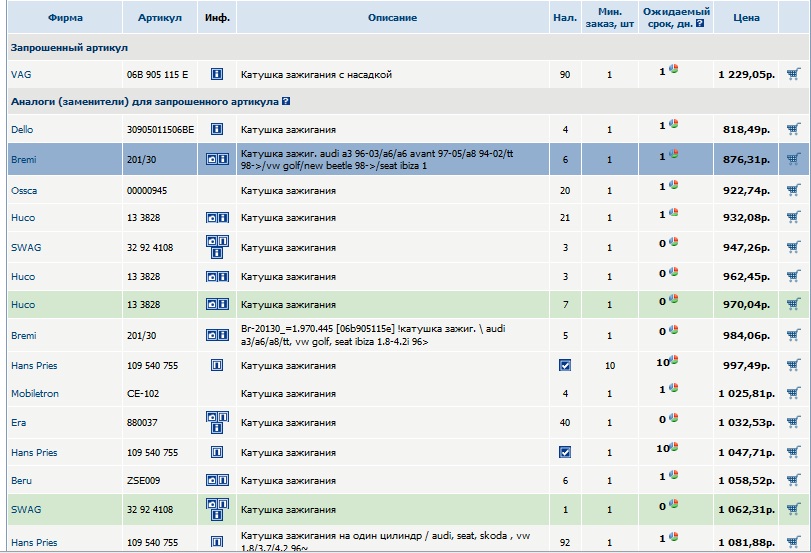Open photo icon in the Era 880037 row
This screenshot has height=553, width=811.
[211, 416]
